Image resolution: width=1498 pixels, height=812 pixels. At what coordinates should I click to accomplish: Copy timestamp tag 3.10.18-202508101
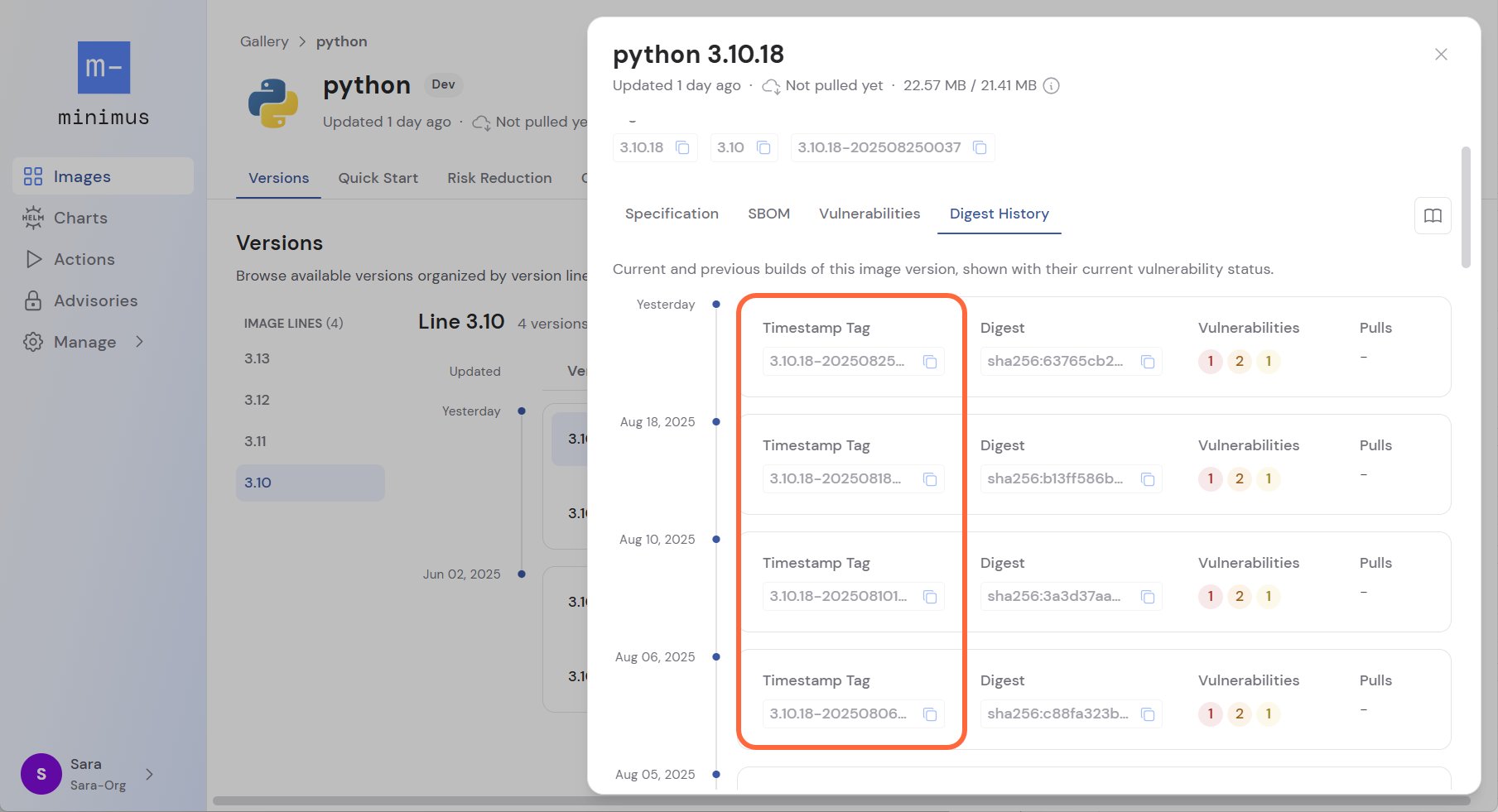coord(930,597)
